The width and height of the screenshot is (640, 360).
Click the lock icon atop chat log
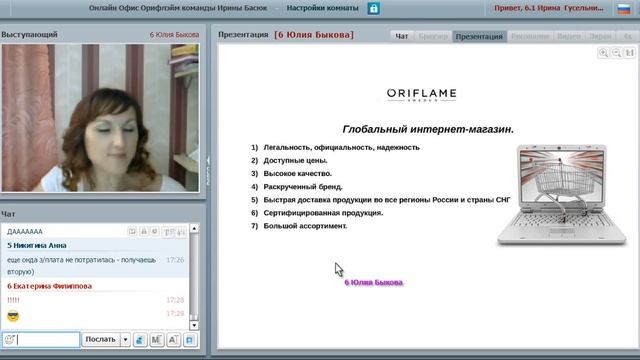[144, 231]
